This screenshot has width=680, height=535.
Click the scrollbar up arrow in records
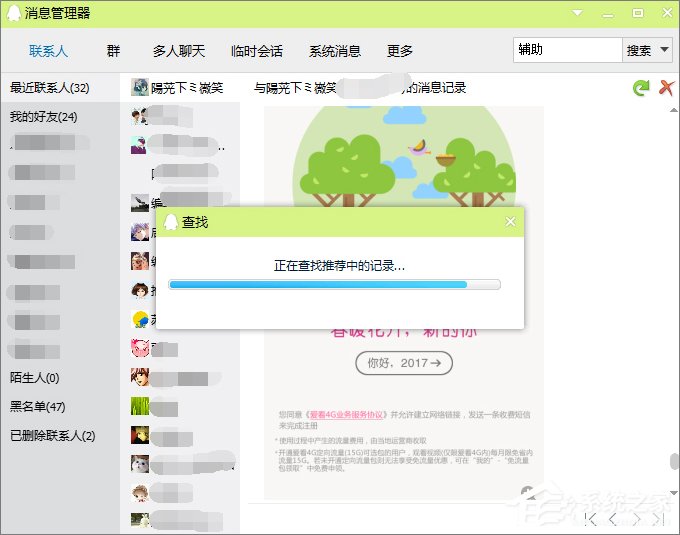tap(673, 110)
